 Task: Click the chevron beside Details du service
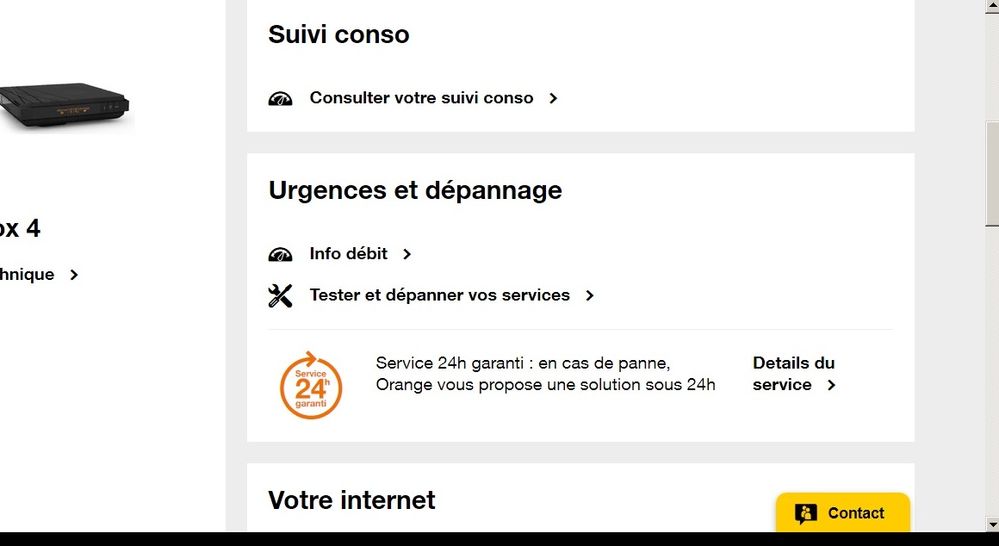tap(831, 385)
